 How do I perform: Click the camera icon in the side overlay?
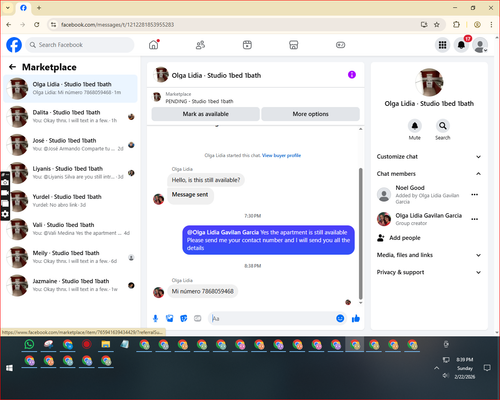click(5, 182)
